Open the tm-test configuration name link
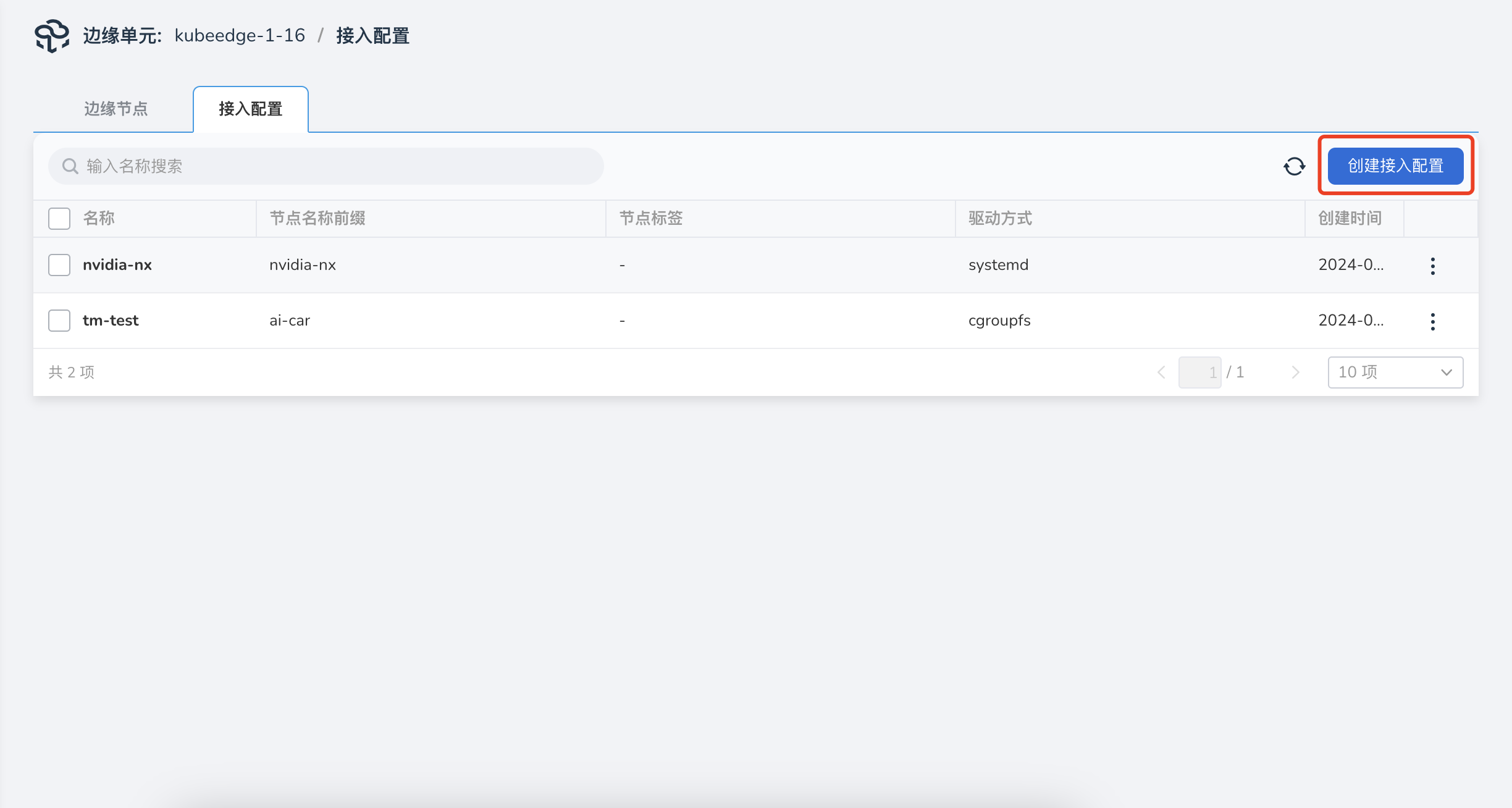The image size is (1512, 808). tap(111, 321)
